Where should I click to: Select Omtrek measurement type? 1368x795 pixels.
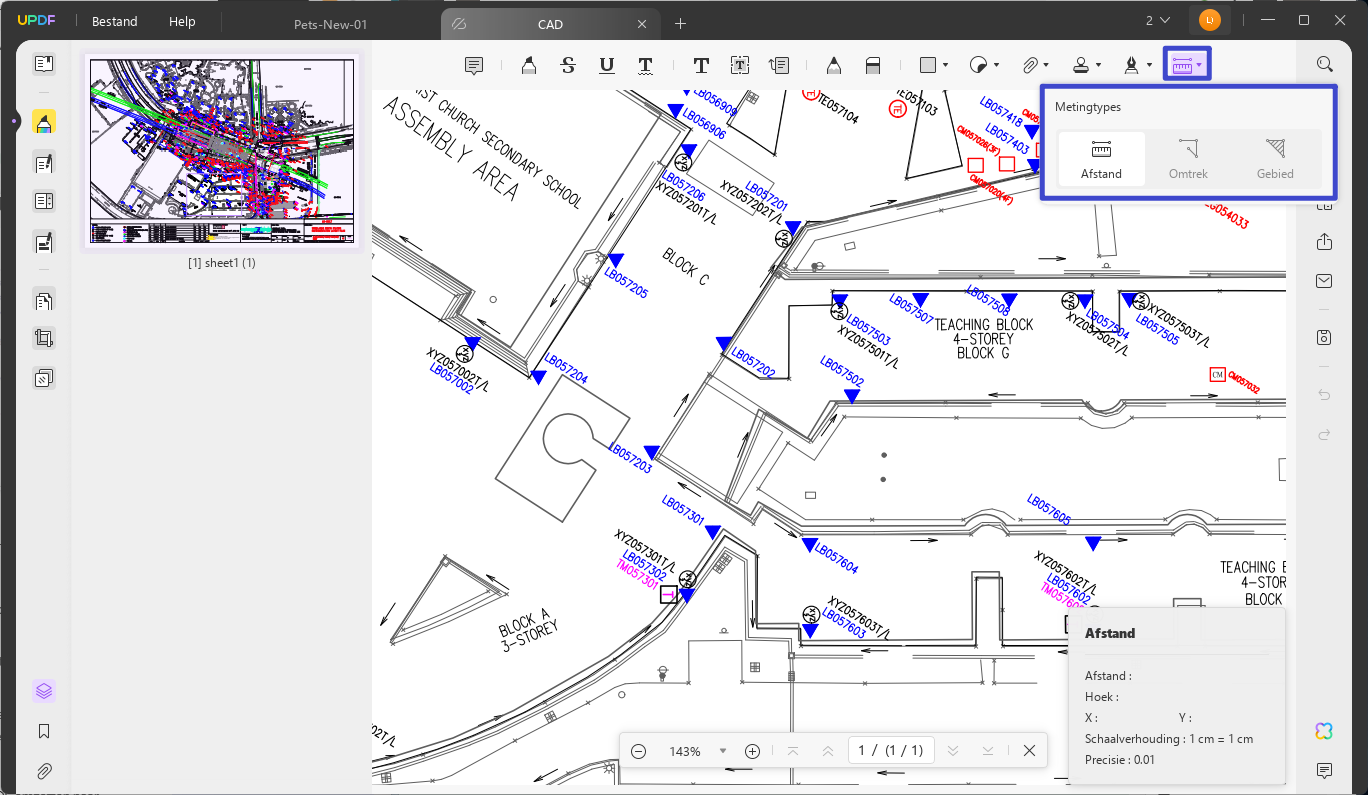[1188, 160]
